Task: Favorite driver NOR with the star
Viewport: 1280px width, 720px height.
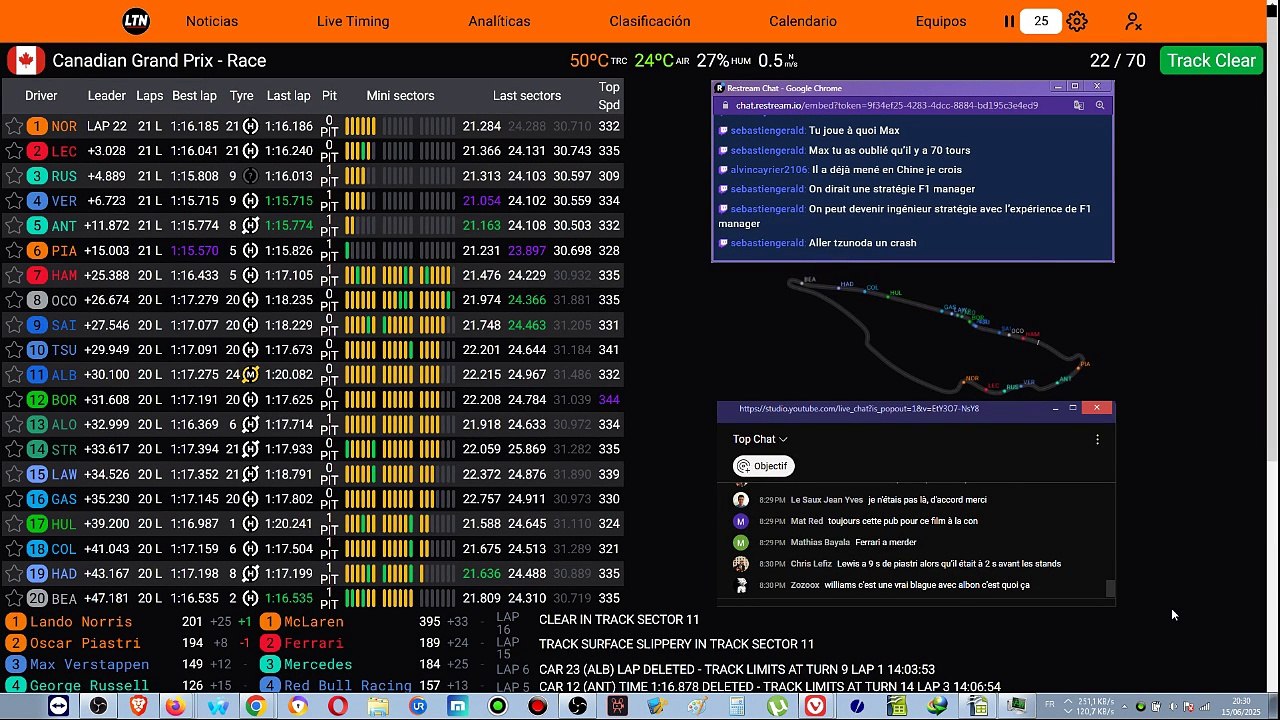Action: tap(14, 126)
